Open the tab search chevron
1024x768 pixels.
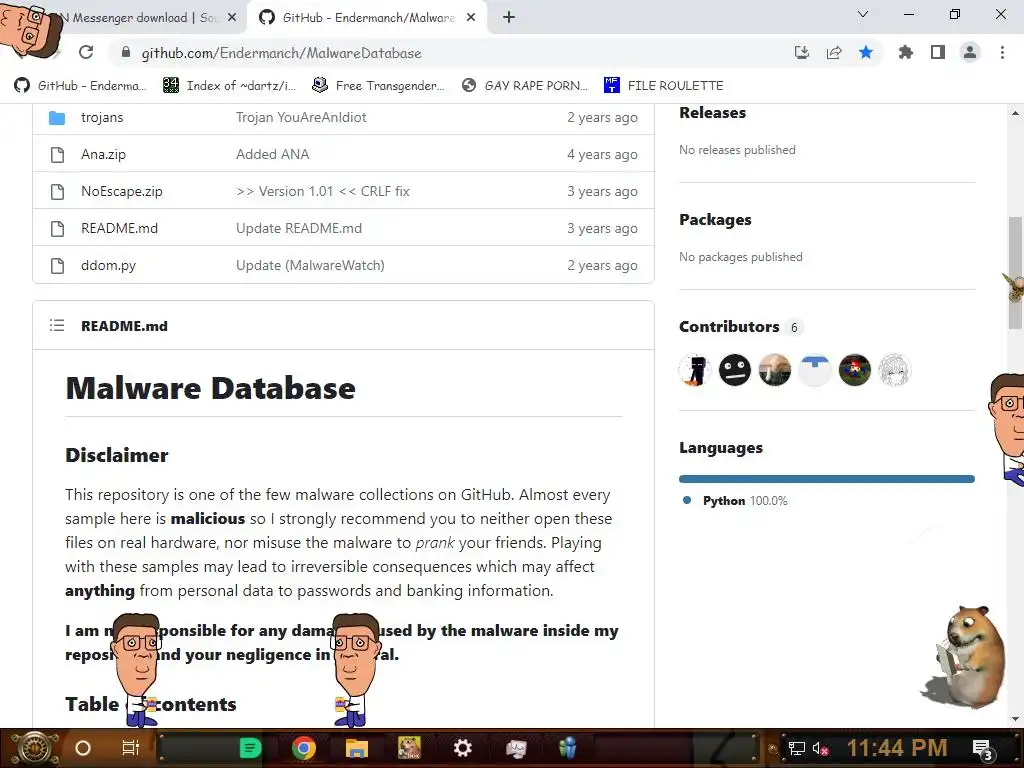click(863, 14)
